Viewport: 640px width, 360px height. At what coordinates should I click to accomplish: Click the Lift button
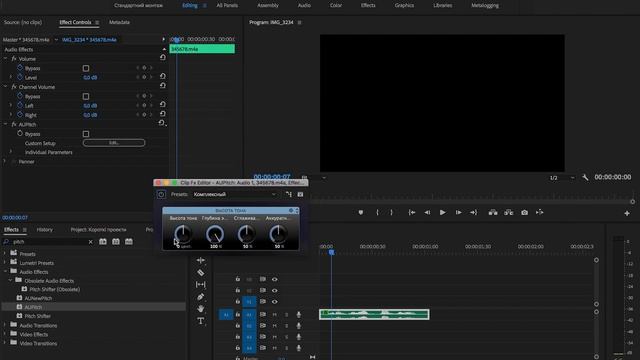point(493,212)
